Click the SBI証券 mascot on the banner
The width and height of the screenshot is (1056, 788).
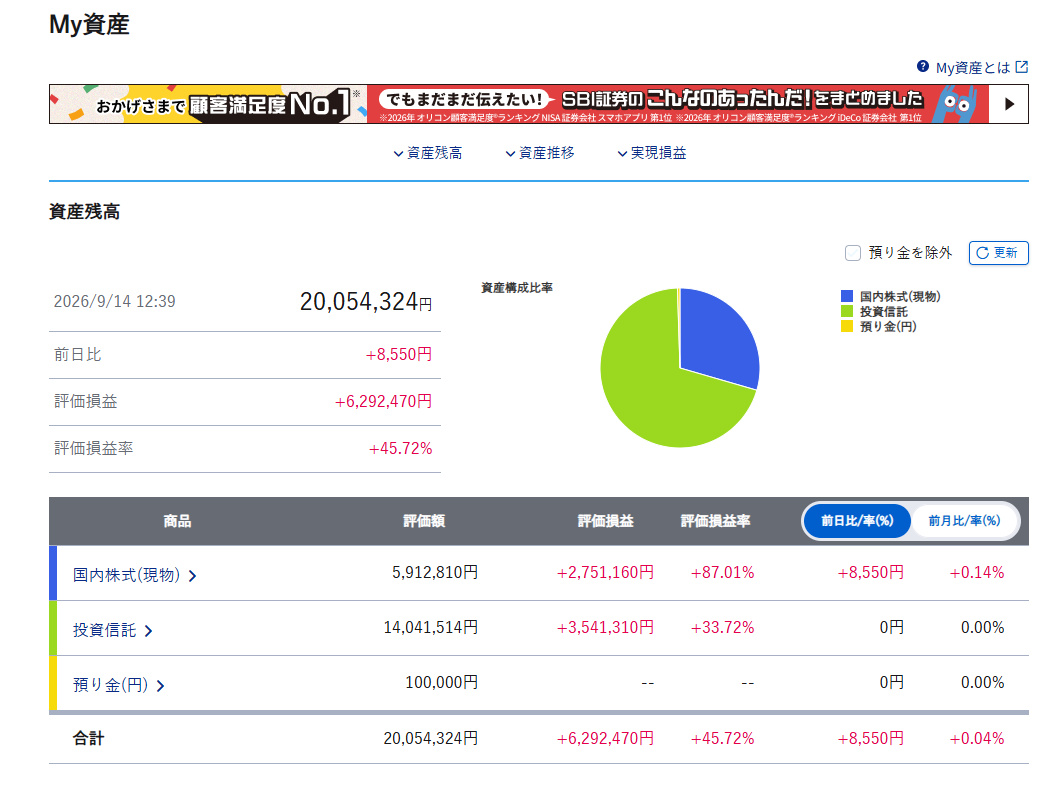(x=958, y=104)
